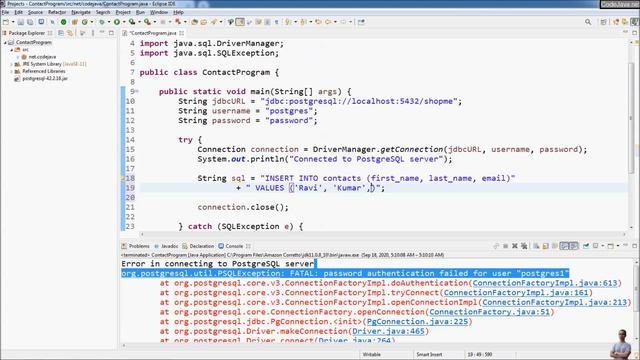Open the Refactor menu
The height and width of the screenshot is (360, 640).
[x=57, y=12]
